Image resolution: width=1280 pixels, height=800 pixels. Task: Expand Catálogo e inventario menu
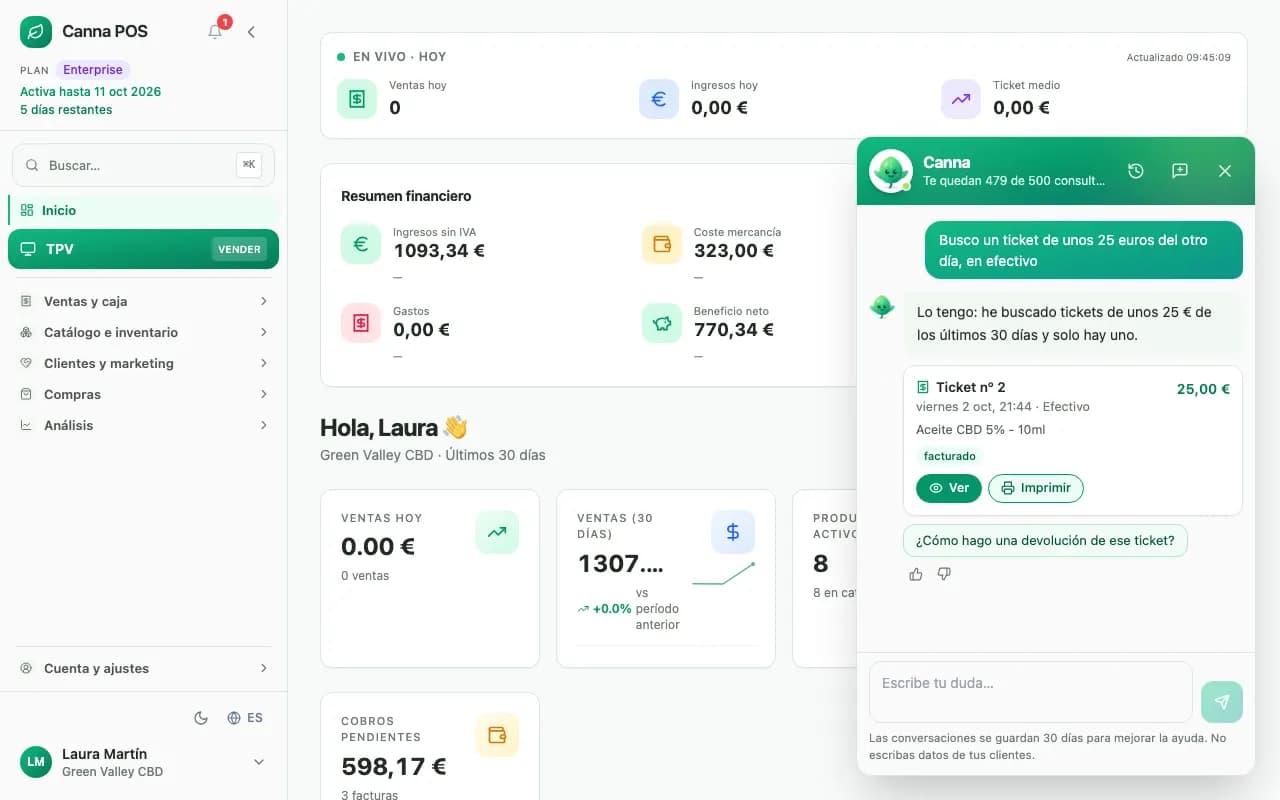(143, 332)
